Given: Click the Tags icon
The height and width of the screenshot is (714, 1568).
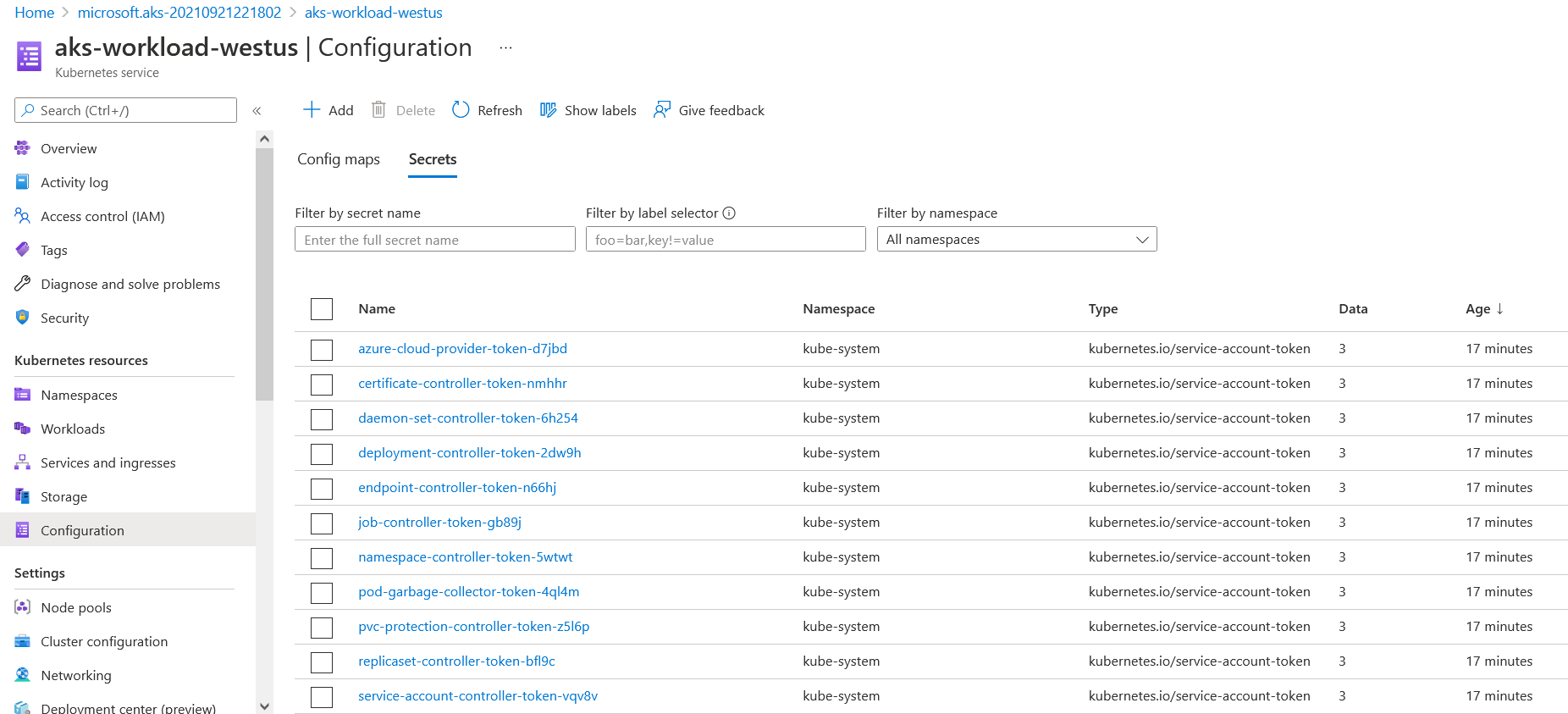Looking at the screenshot, I should (x=23, y=250).
